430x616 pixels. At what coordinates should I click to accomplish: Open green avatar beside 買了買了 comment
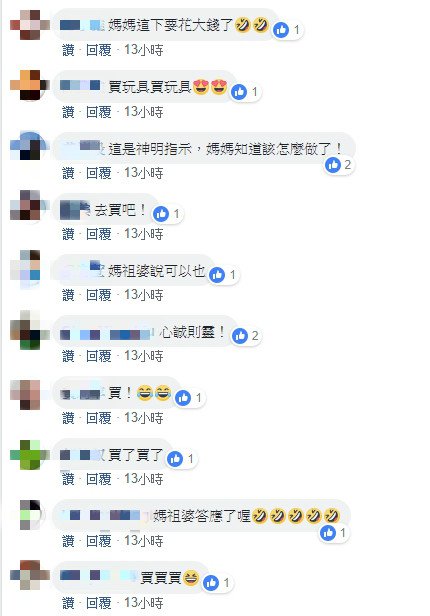pos(30,455)
